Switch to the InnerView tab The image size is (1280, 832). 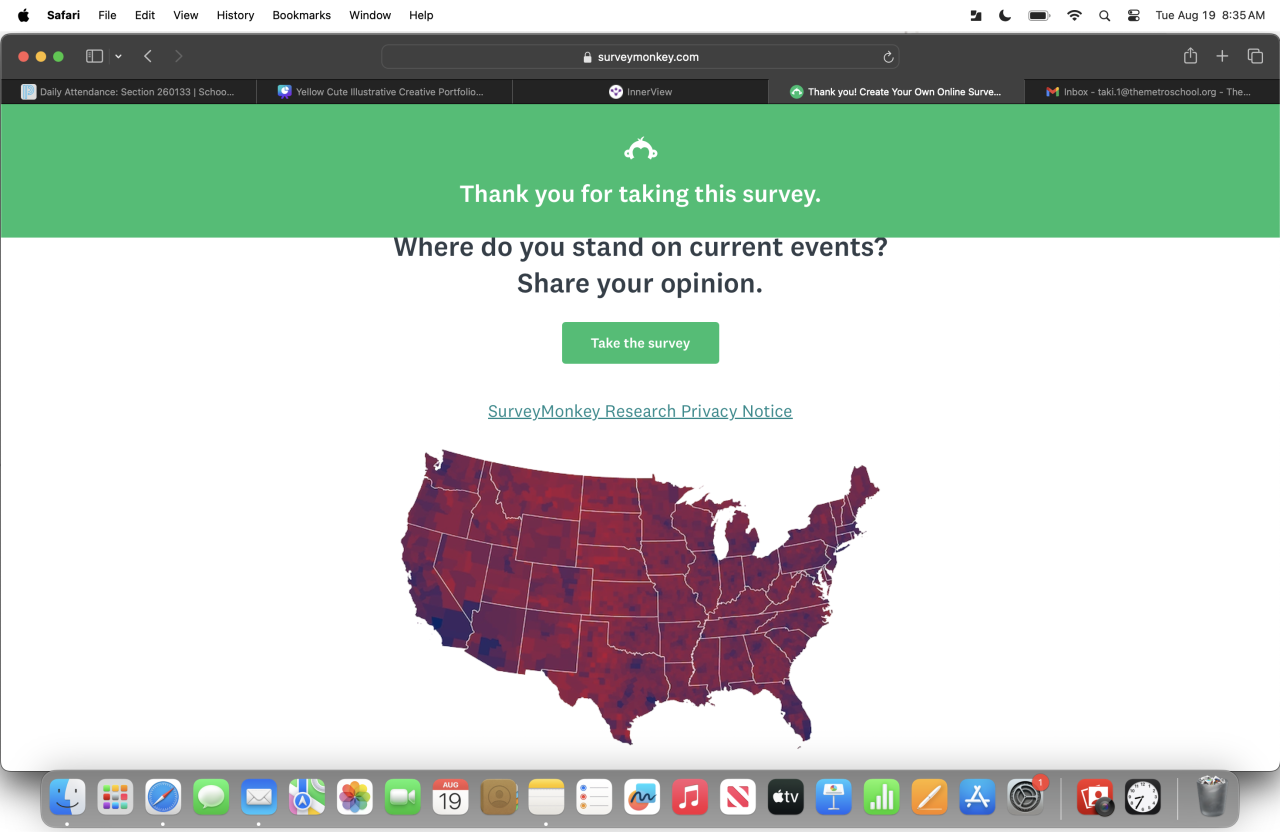point(640,92)
